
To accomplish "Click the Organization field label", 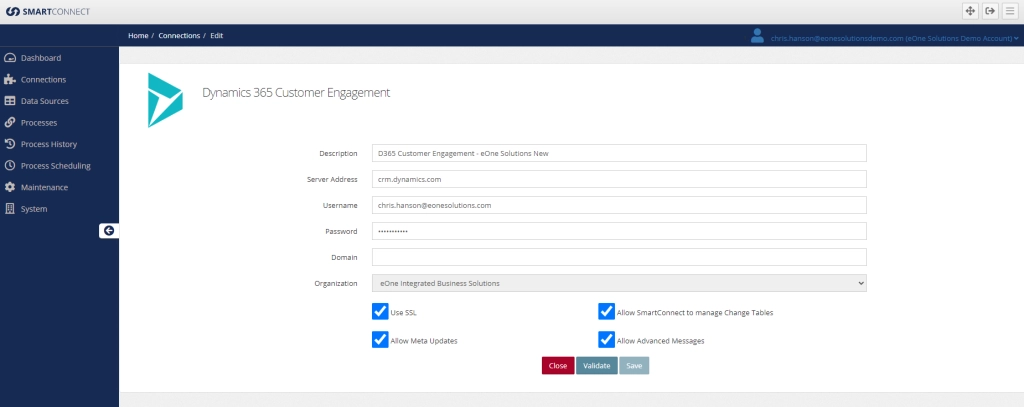I will point(336,284).
